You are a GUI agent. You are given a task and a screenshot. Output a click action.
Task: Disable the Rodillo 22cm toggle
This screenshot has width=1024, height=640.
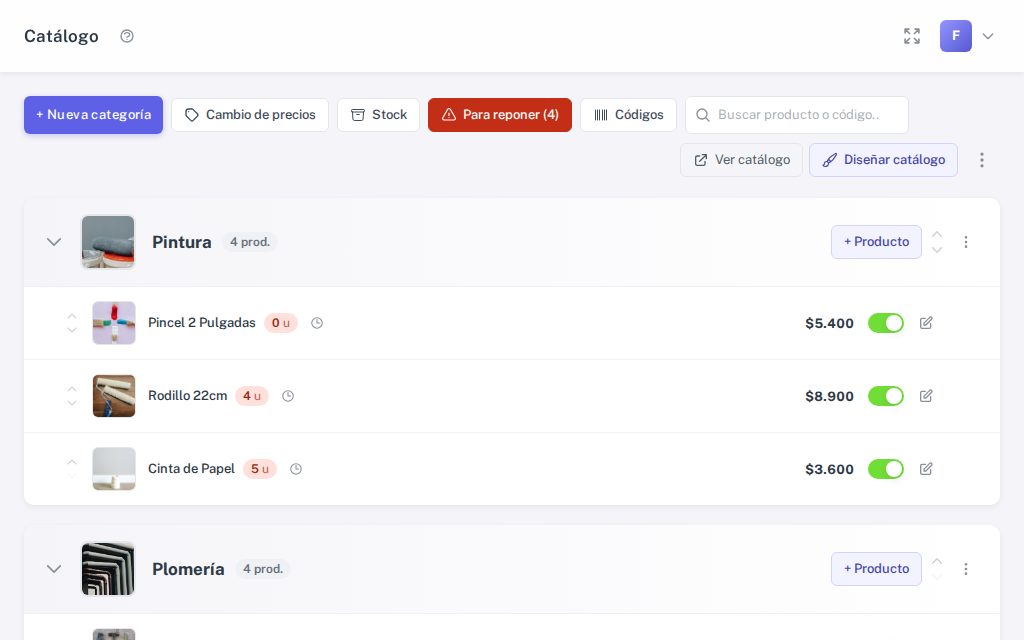coord(886,396)
